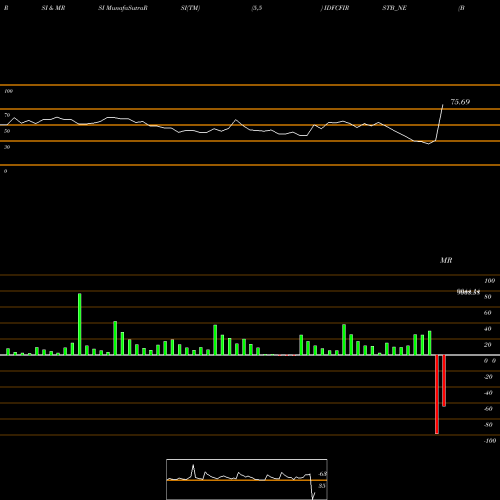Click the -60 label on MR axis

(x=488, y=409)
